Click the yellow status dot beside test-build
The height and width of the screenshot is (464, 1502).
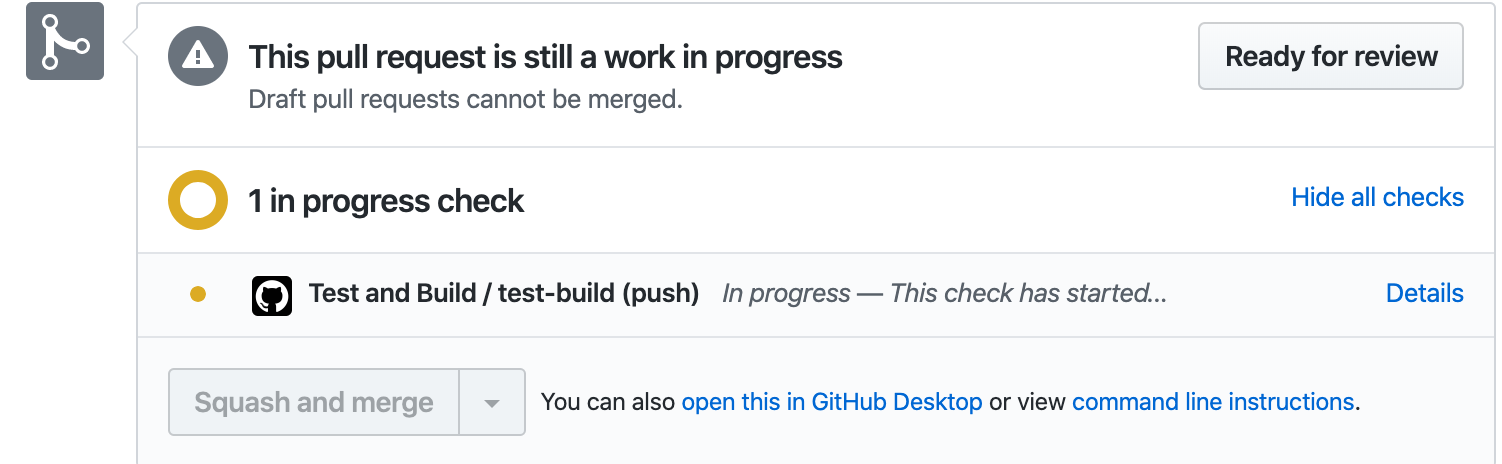coord(198,294)
